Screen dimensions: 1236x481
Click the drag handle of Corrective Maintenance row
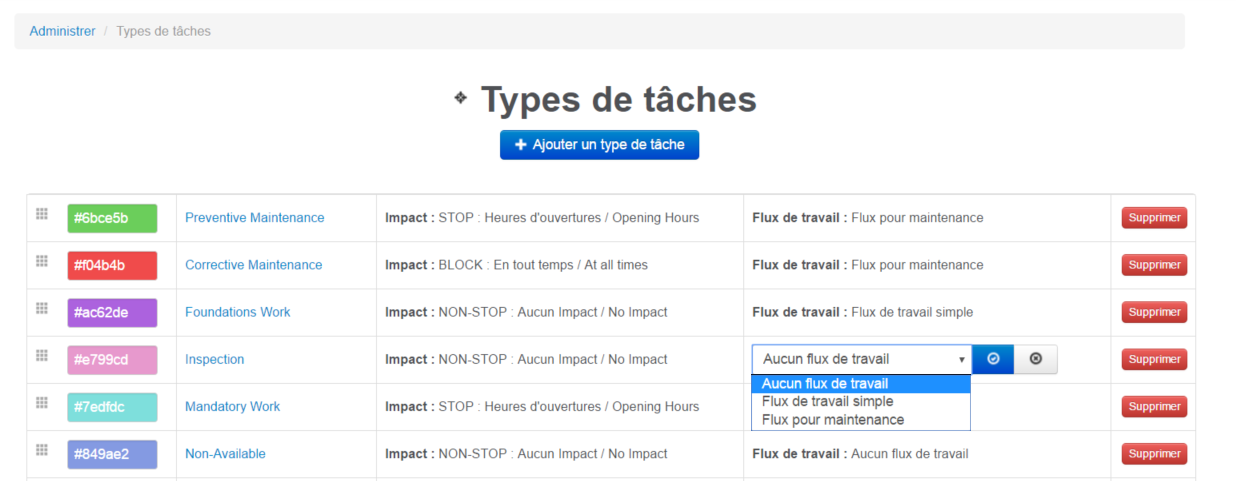coord(42,261)
